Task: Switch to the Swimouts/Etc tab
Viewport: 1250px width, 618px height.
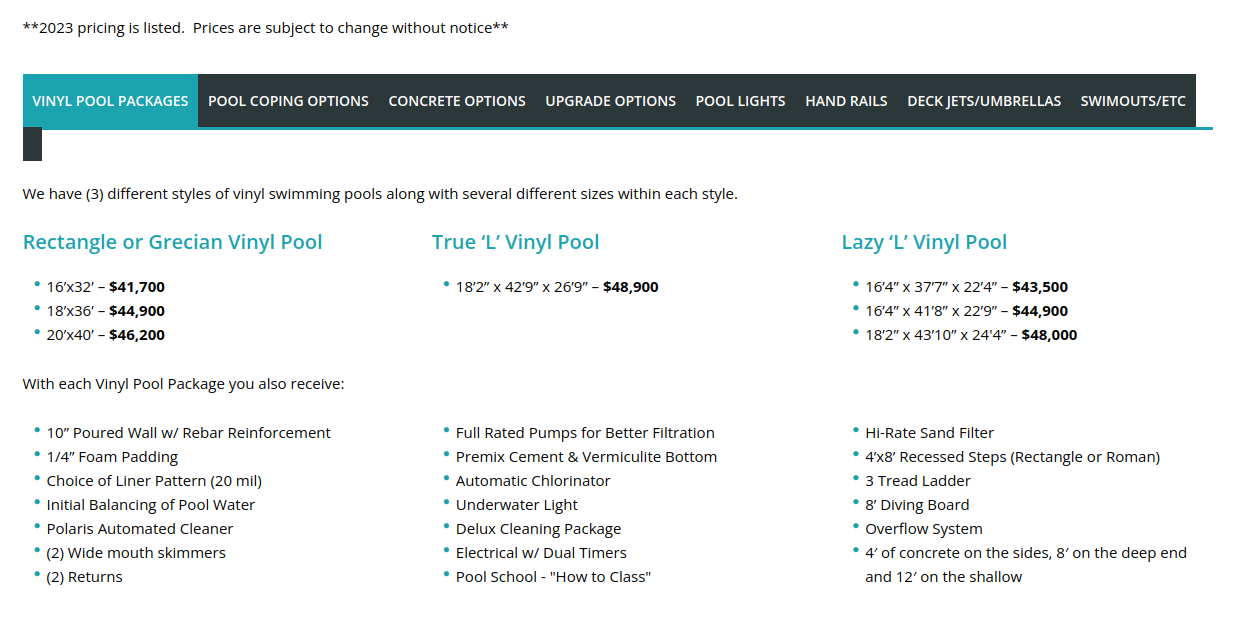Action: click(1133, 101)
